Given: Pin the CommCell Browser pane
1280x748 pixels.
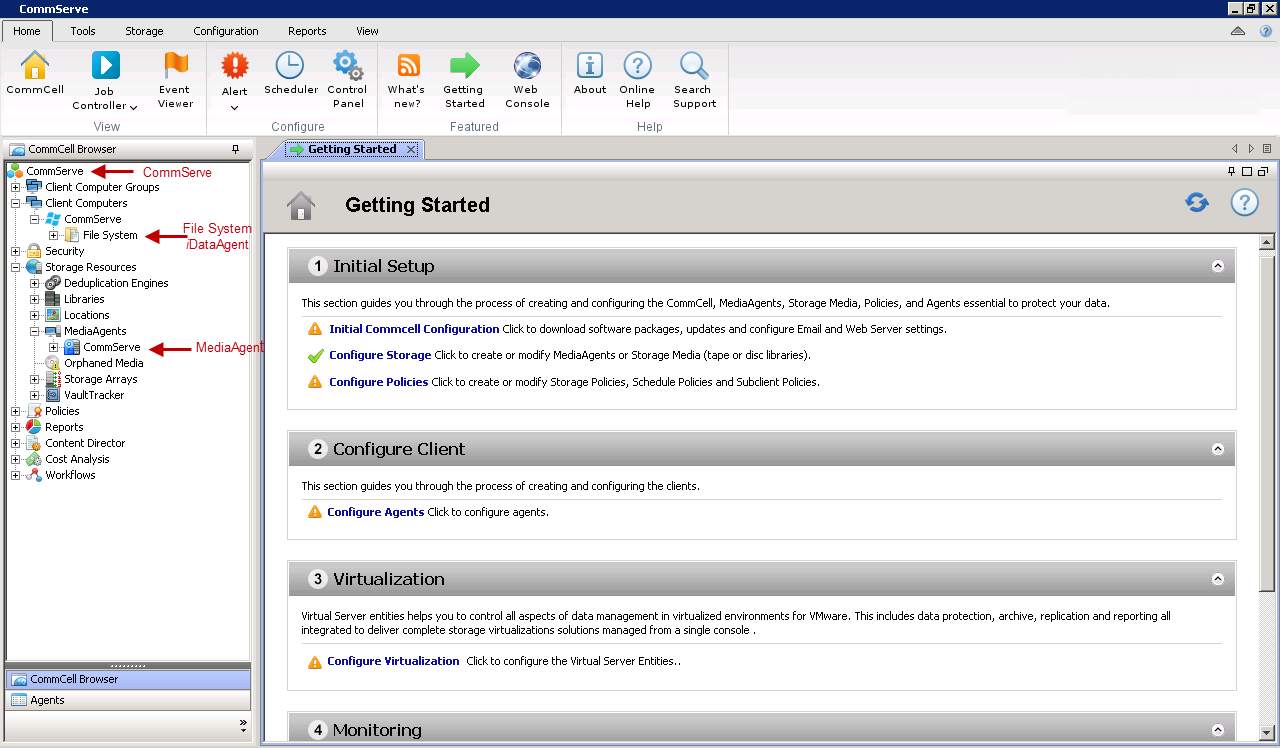Looking at the screenshot, I should tap(236, 149).
